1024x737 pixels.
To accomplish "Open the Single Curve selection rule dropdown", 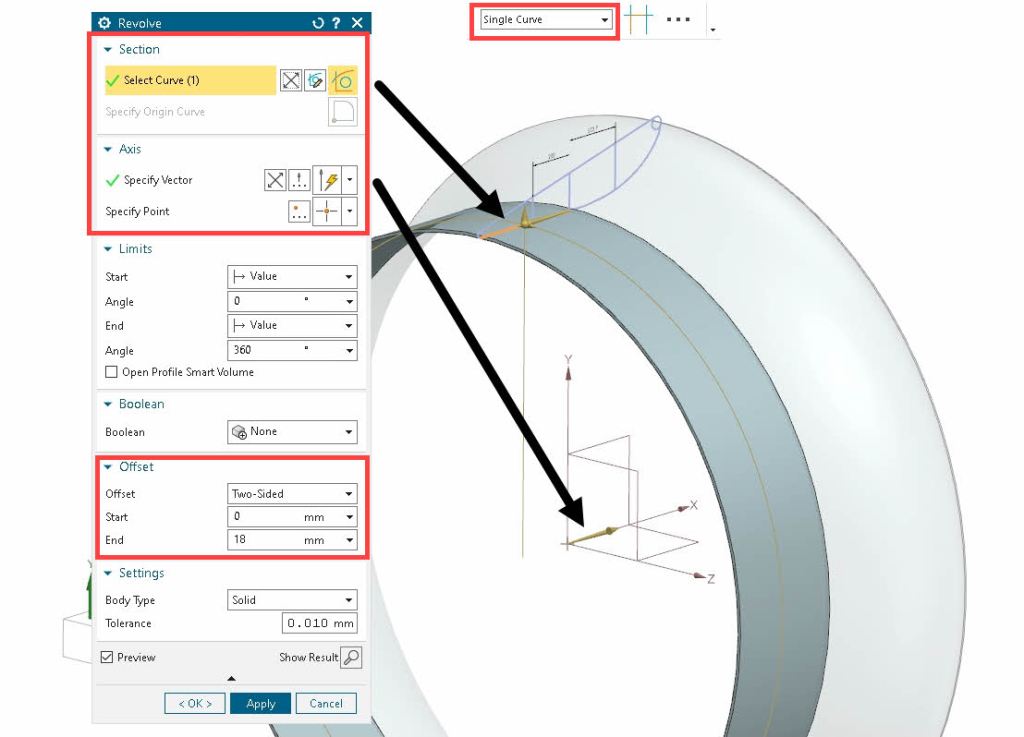I will click(x=546, y=20).
